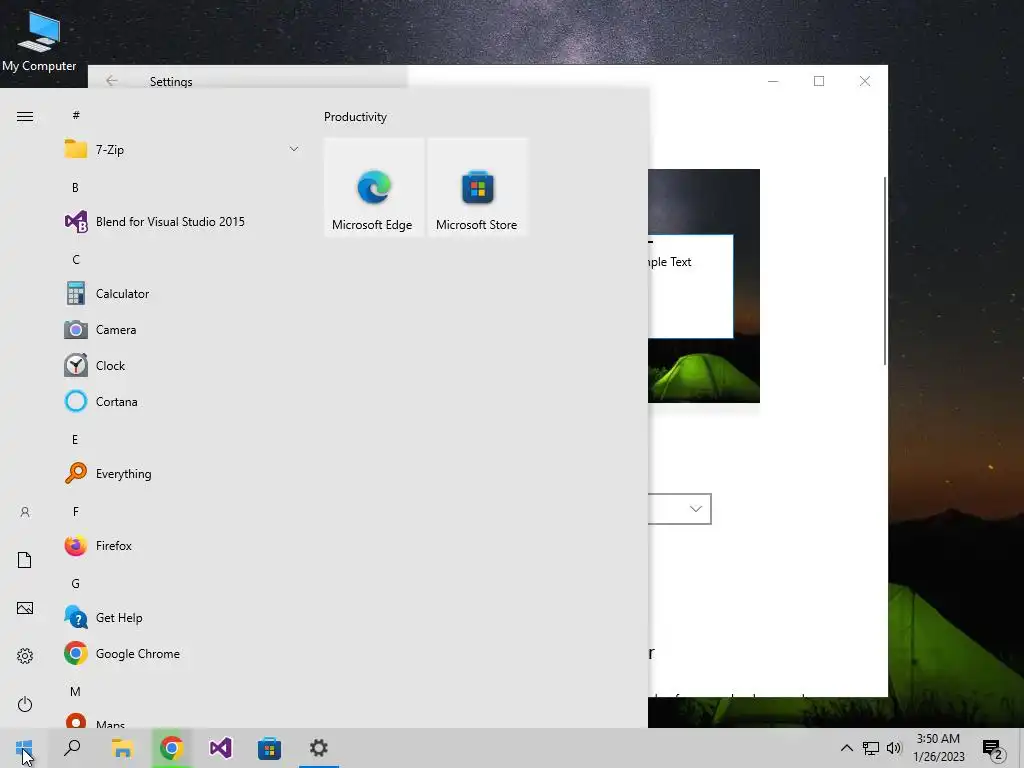Open Visual Studio from the taskbar
The width and height of the screenshot is (1024, 768).
[220, 748]
